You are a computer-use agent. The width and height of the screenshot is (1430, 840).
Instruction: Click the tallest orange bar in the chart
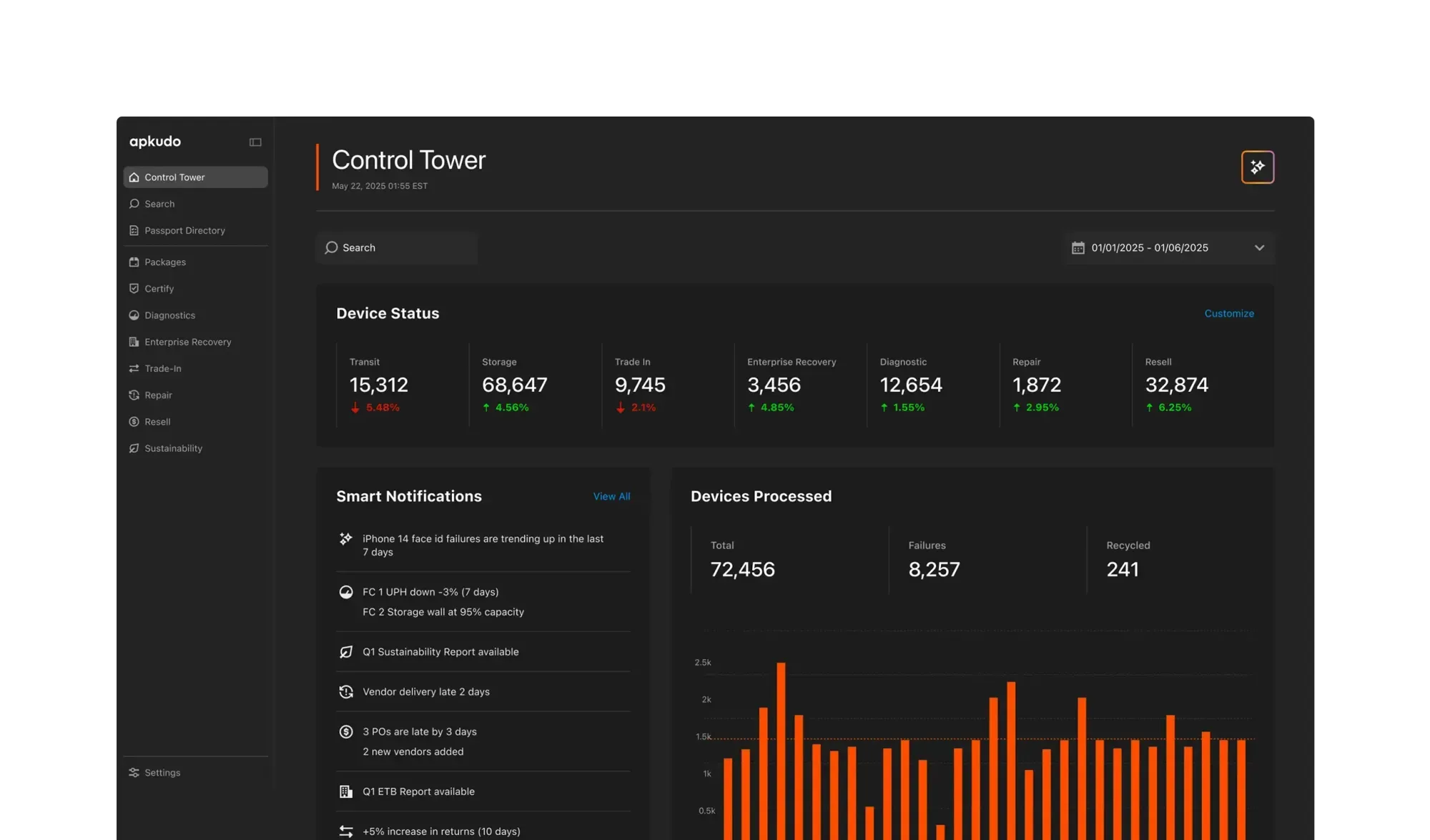coord(781,751)
